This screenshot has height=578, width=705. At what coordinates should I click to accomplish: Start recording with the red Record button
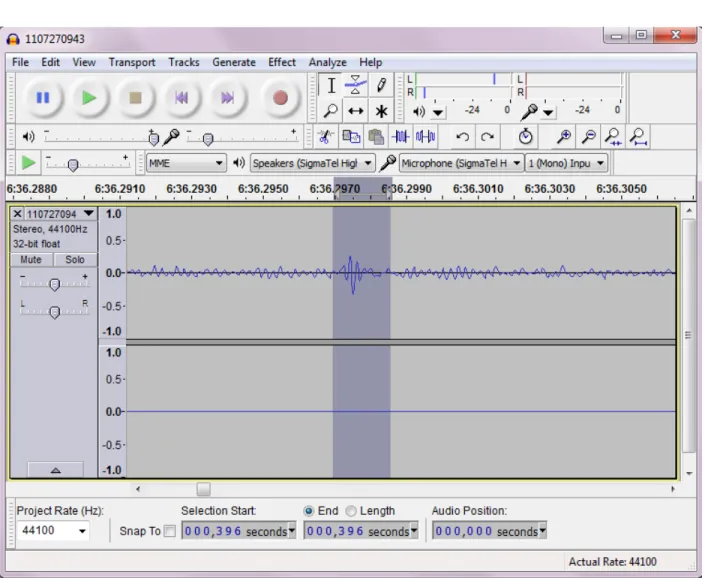[280, 98]
